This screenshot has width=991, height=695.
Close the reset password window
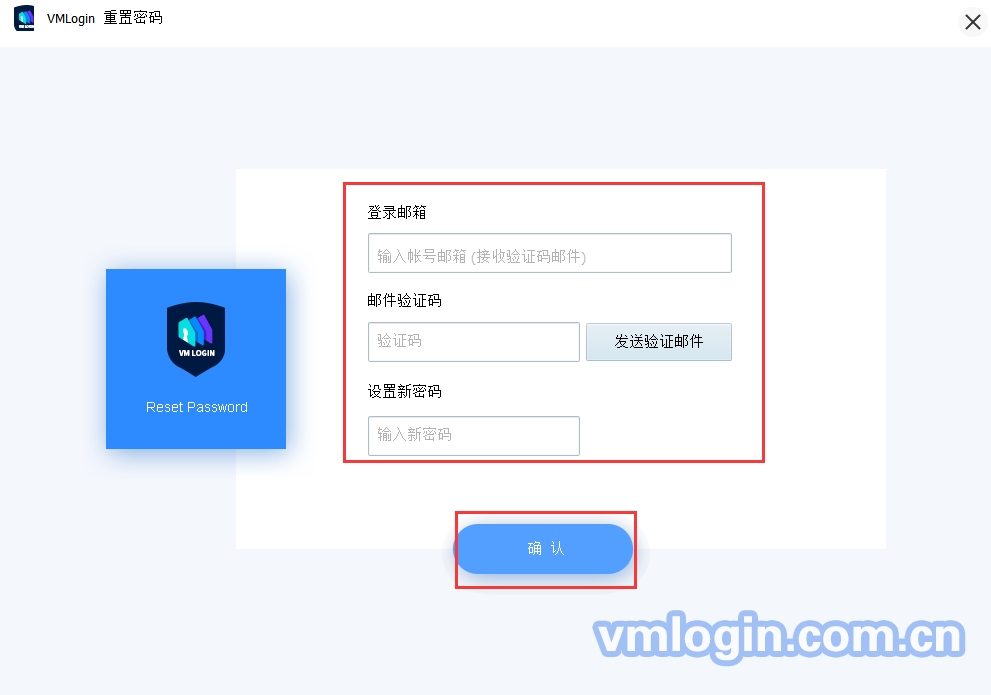click(x=973, y=22)
